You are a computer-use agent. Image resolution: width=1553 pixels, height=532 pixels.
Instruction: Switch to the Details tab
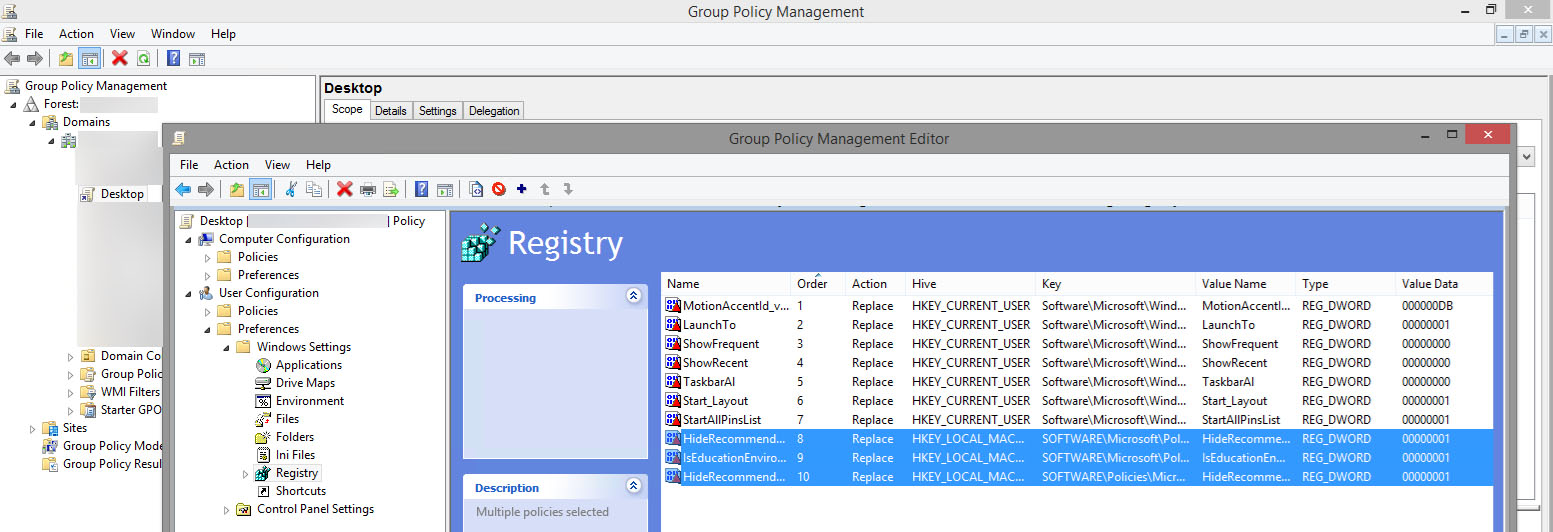point(390,111)
